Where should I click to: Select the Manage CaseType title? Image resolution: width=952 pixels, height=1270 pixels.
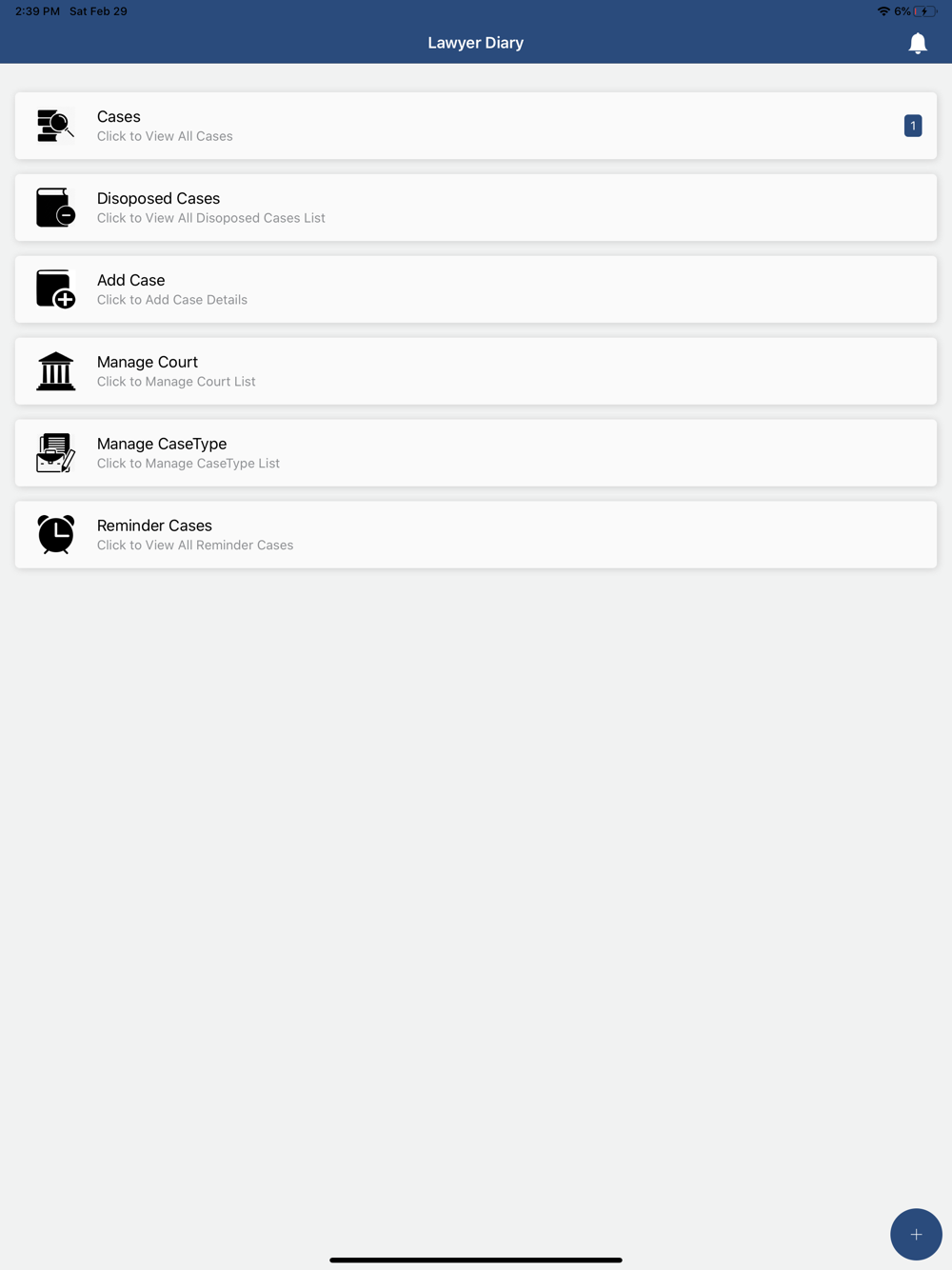click(162, 444)
